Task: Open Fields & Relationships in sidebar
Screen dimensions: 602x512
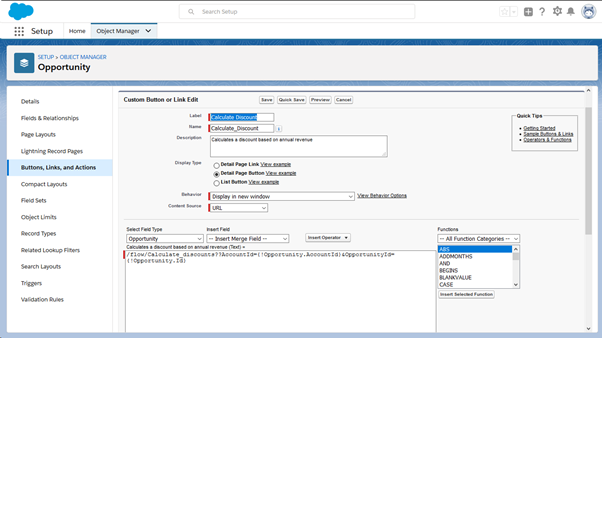Action: point(50,118)
